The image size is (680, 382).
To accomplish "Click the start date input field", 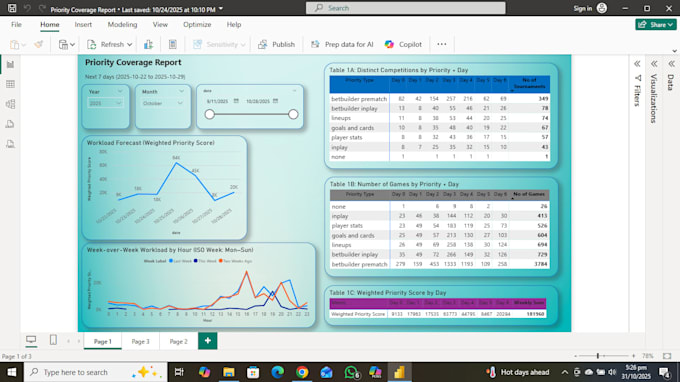I will pos(218,101).
